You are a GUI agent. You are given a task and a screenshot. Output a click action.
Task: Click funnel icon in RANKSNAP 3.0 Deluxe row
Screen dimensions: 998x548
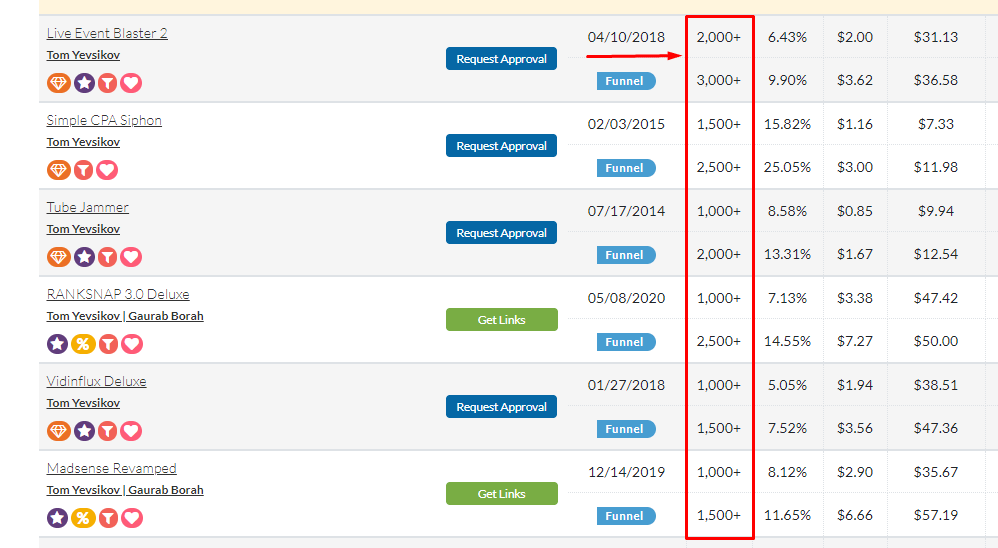109,344
